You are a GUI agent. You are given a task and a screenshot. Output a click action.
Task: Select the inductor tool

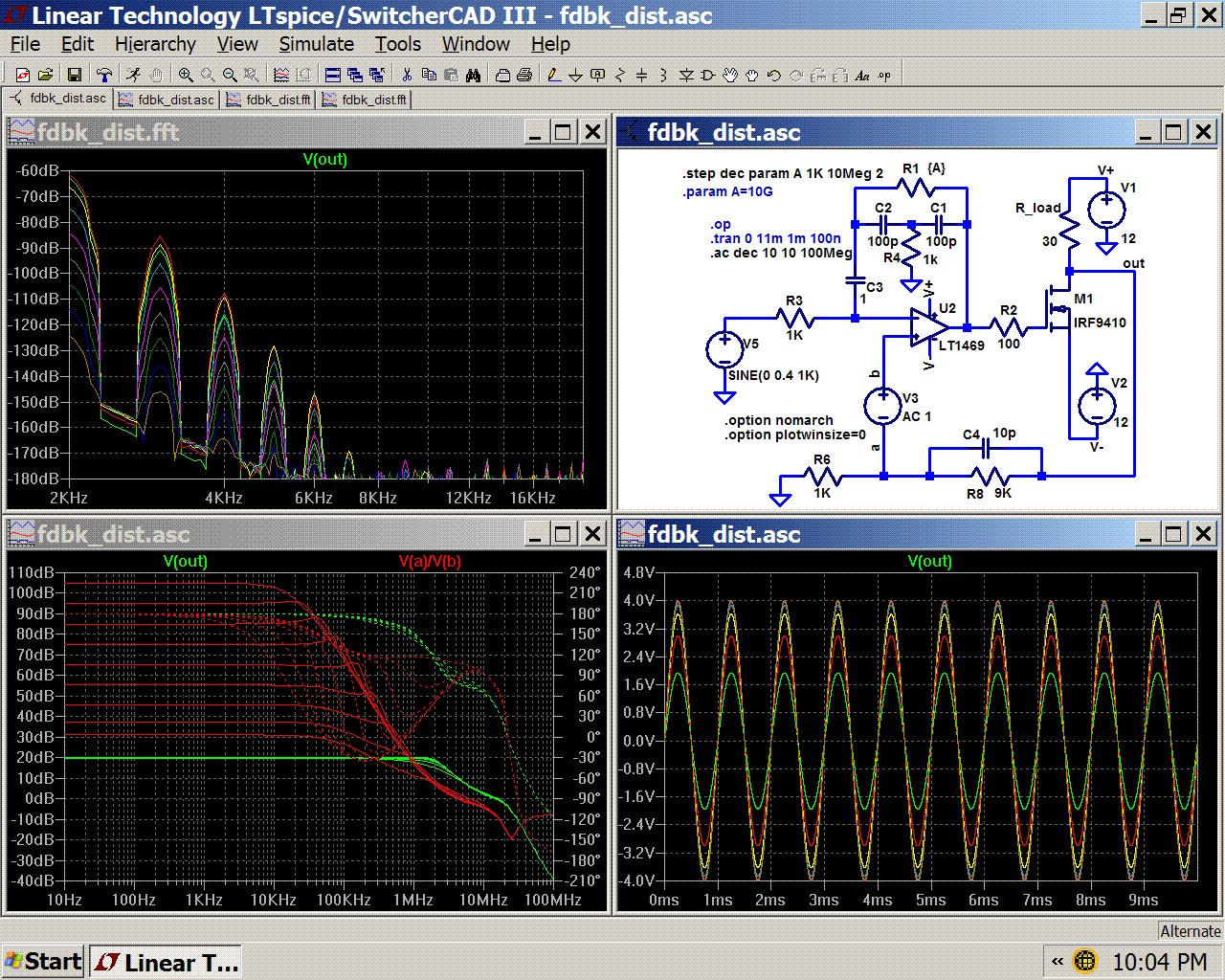pos(663,75)
